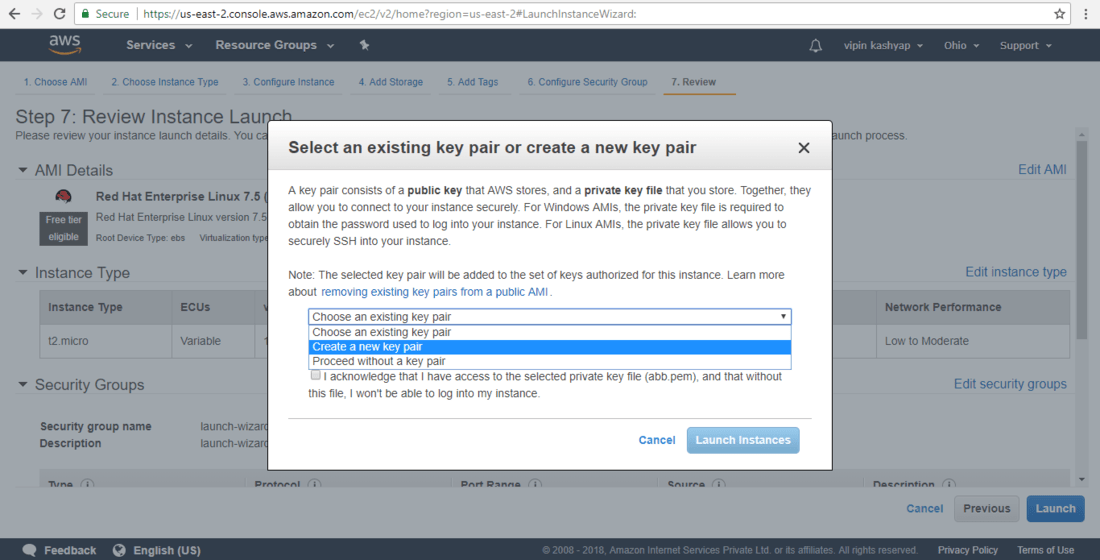This screenshot has height=560, width=1100.
Task: Click Launch Instances button
Action: 742,440
